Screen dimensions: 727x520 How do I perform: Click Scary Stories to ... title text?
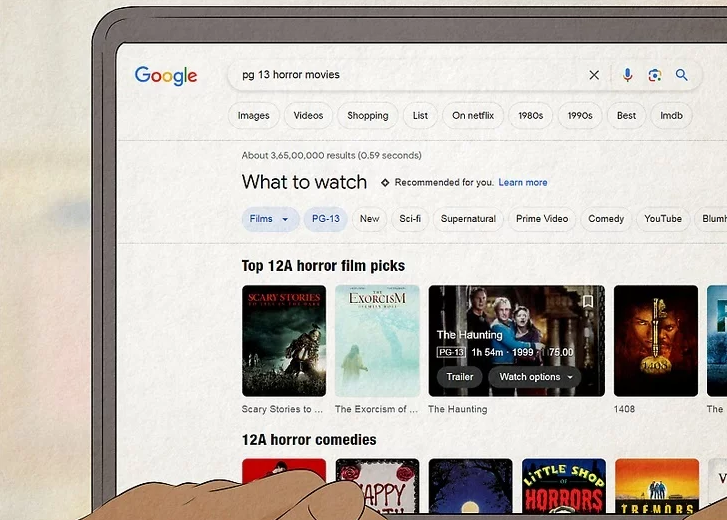tap(282, 409)
